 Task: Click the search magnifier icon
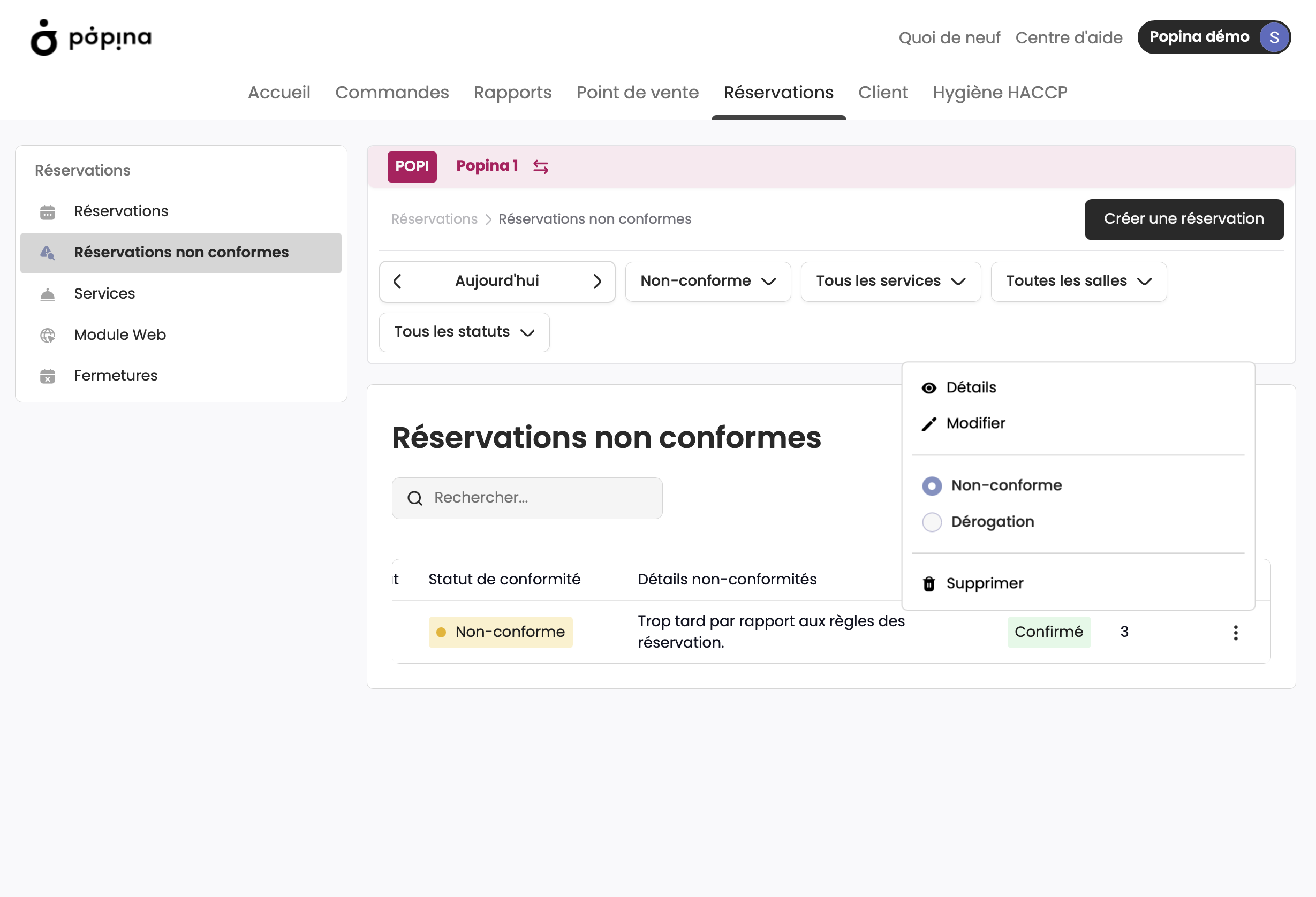point(415,498)
